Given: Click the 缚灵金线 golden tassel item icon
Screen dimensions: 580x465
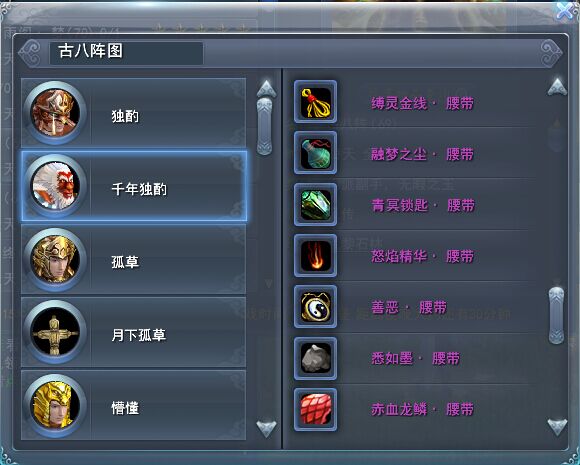Looking at the screenshot, I should click(x=316, y=102).
